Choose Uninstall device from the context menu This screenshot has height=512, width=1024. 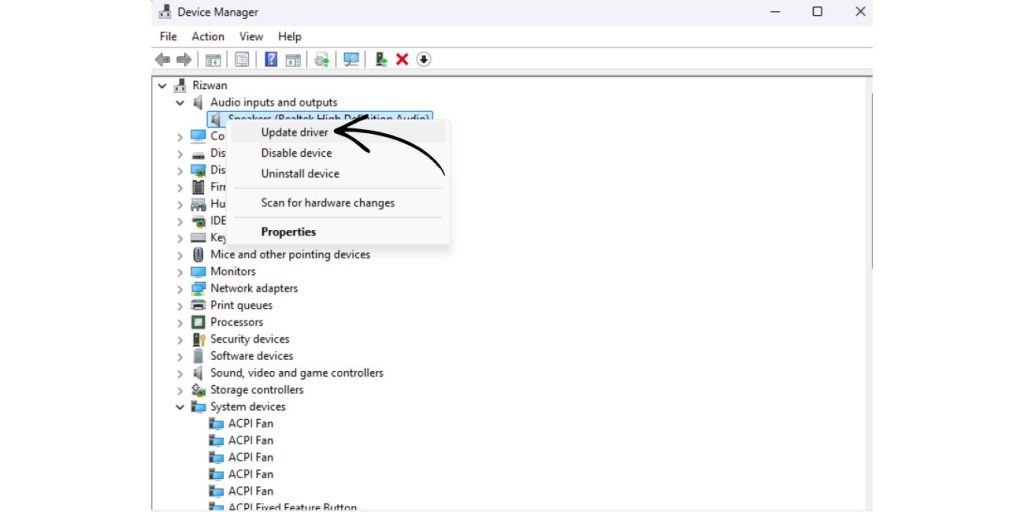[x=338, y=174]
